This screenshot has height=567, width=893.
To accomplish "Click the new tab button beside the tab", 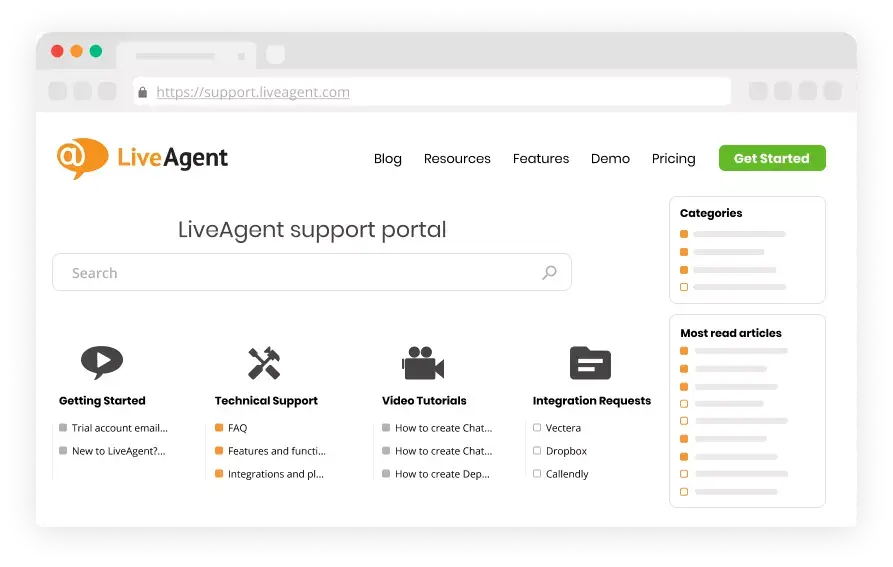I will [x=276, y=55].
